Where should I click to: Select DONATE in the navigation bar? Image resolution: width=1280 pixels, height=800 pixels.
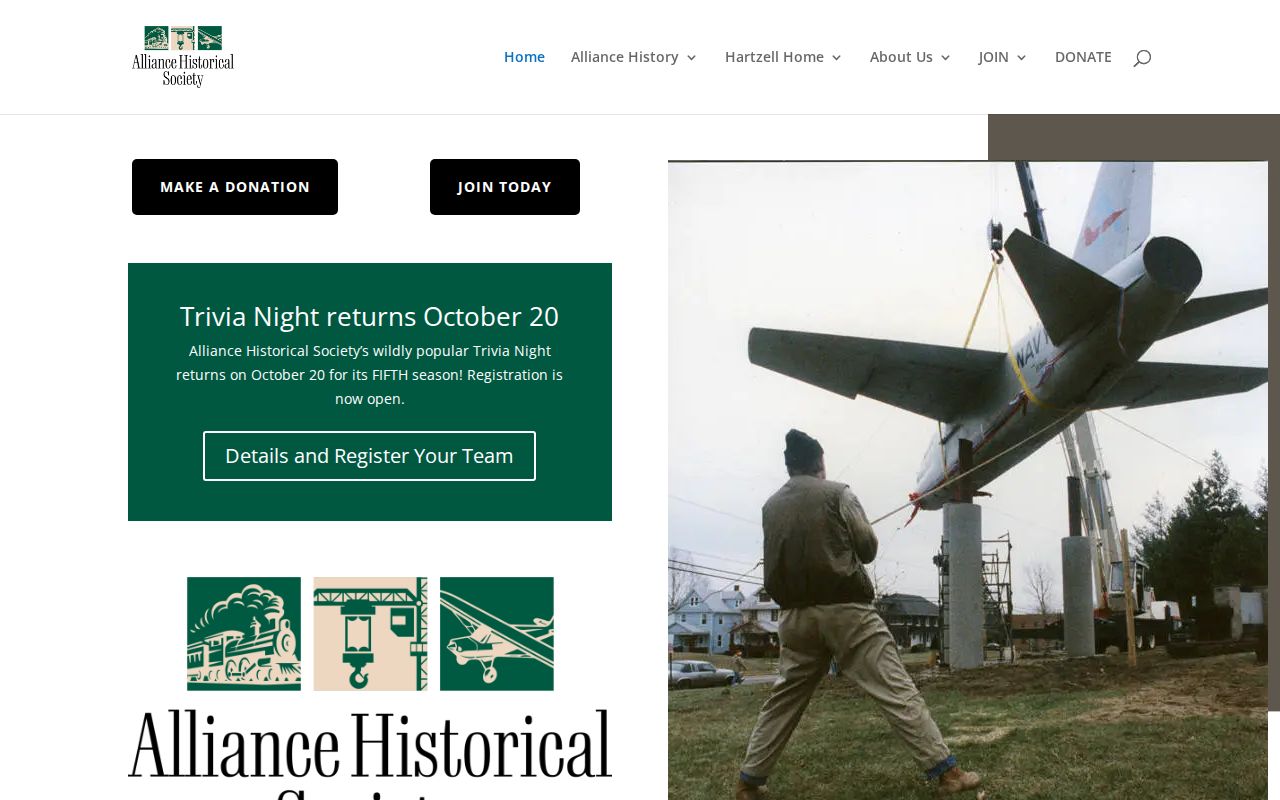pos(1083,57)
